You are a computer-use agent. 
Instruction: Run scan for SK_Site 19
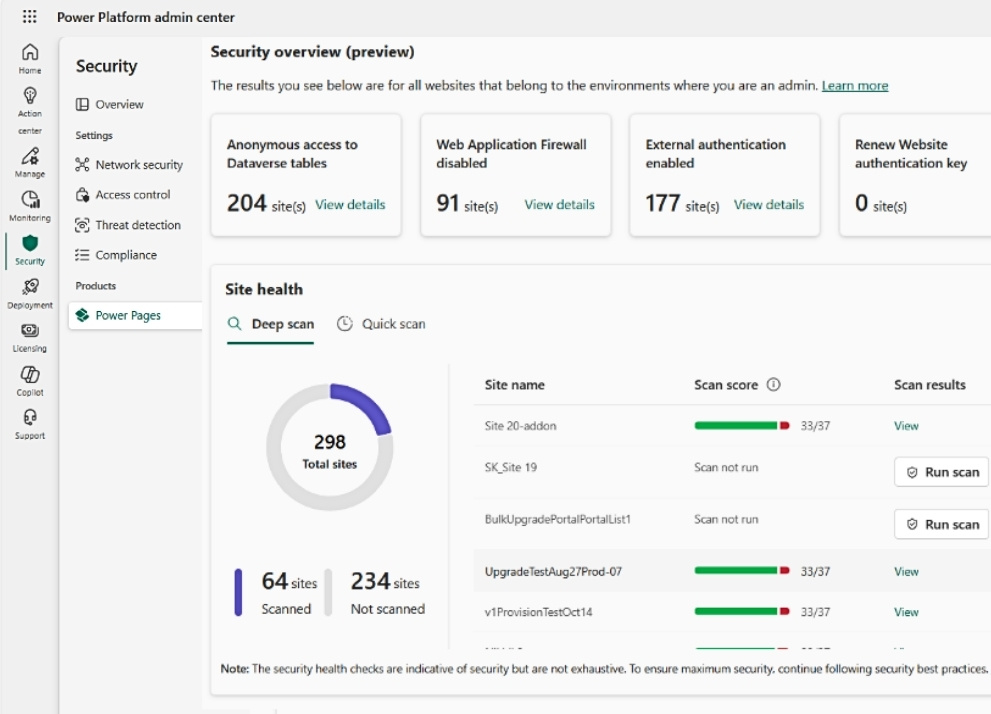click(x=941, y=471)
